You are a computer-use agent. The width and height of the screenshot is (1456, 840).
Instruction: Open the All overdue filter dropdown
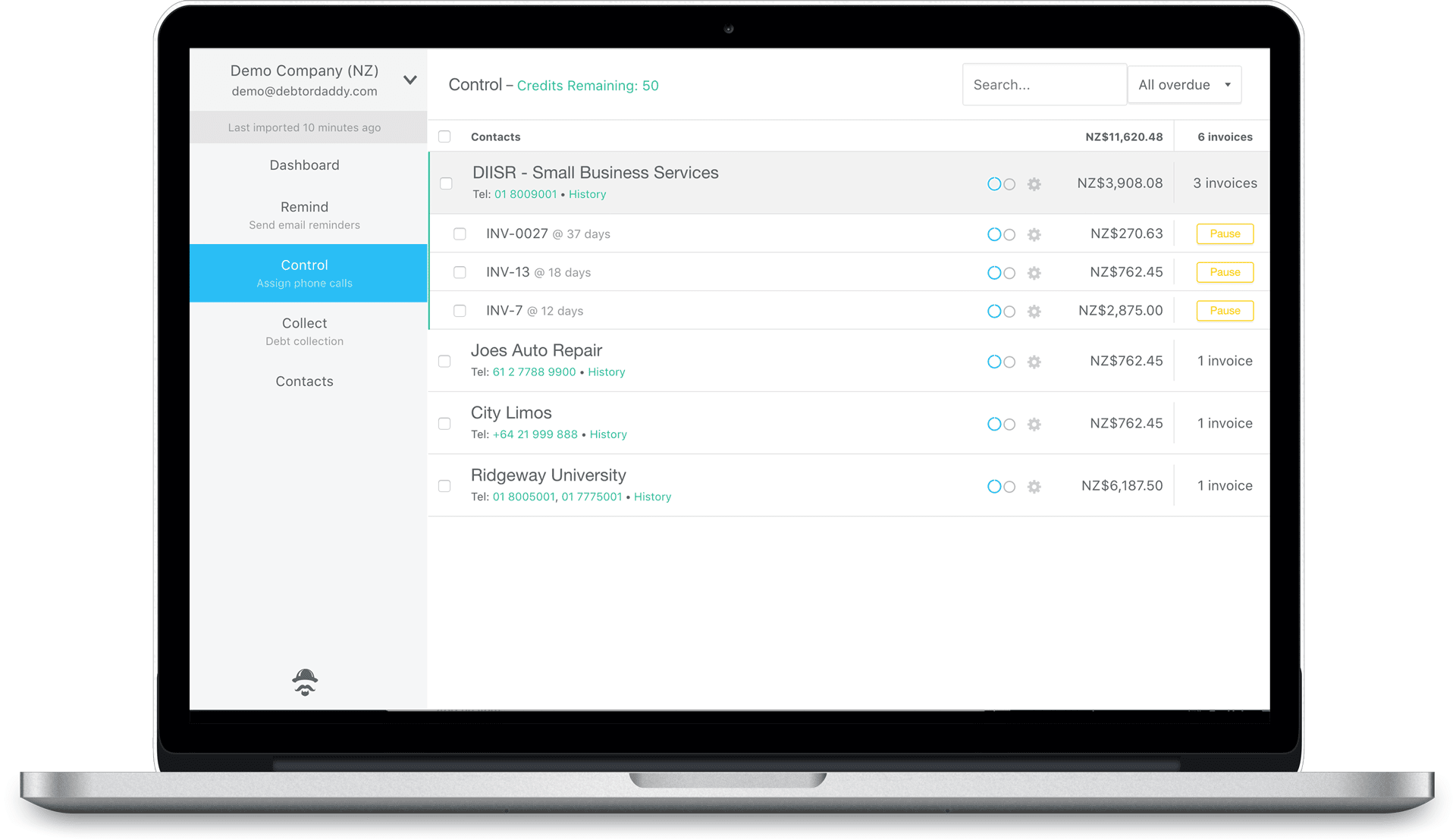click(x=1185, y=85)
